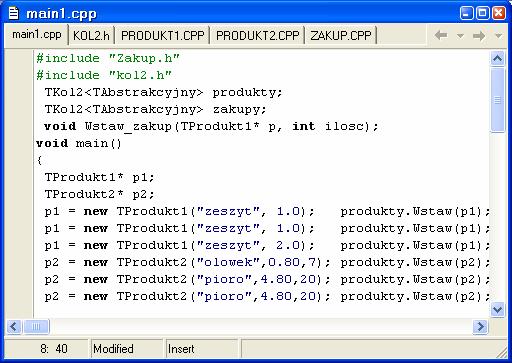Click the #include "kol2.h" line
512x363 pixels.
point(104,75)
